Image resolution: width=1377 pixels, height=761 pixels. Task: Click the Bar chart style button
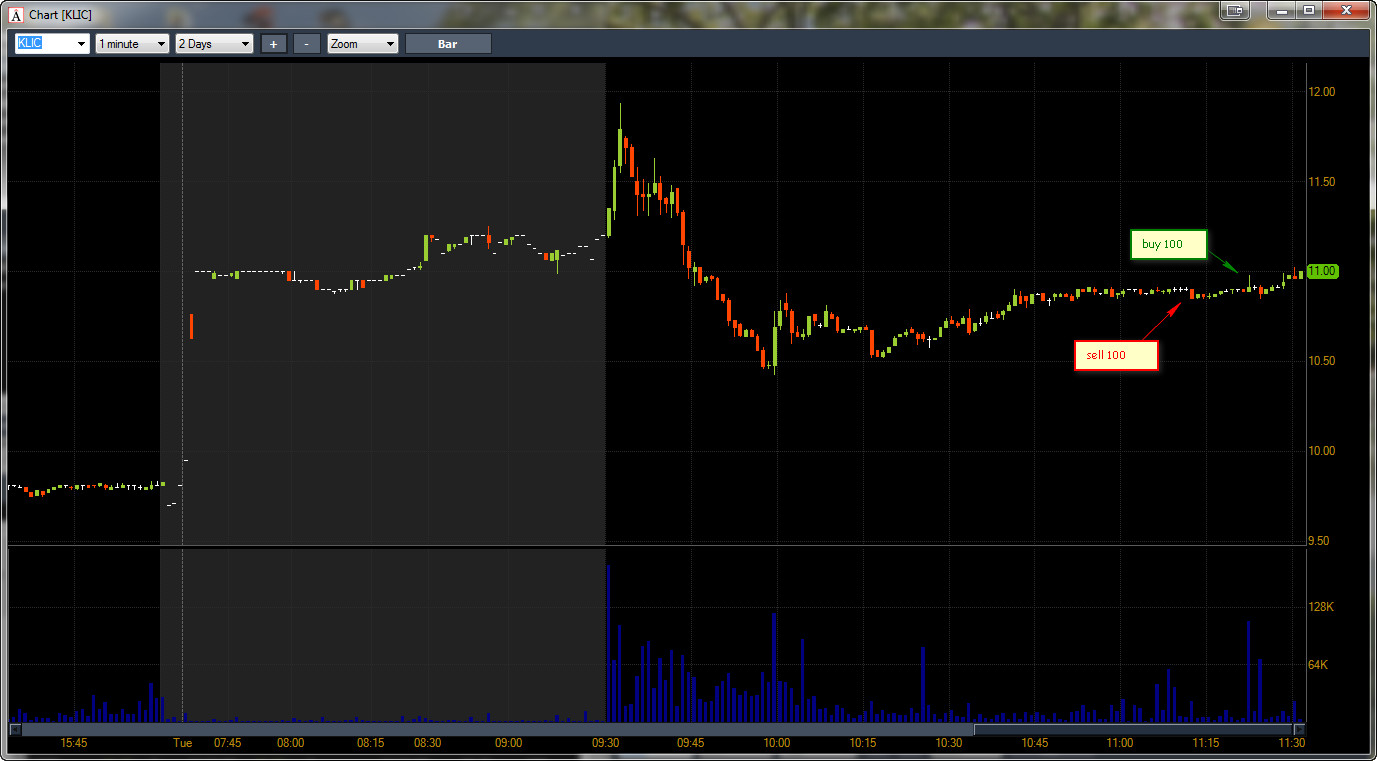(448, 44)
